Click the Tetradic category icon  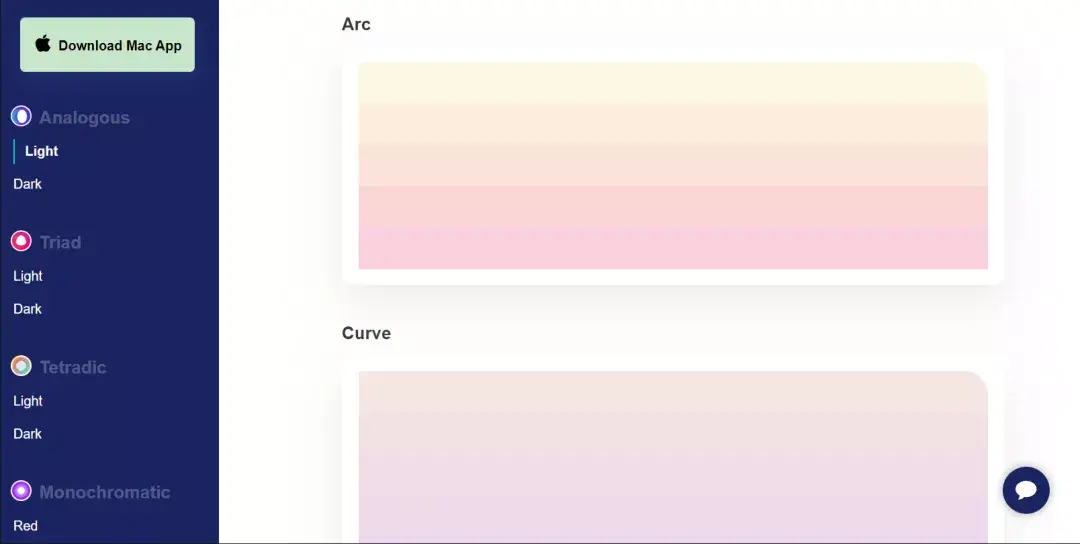click(x=21, y=366)
